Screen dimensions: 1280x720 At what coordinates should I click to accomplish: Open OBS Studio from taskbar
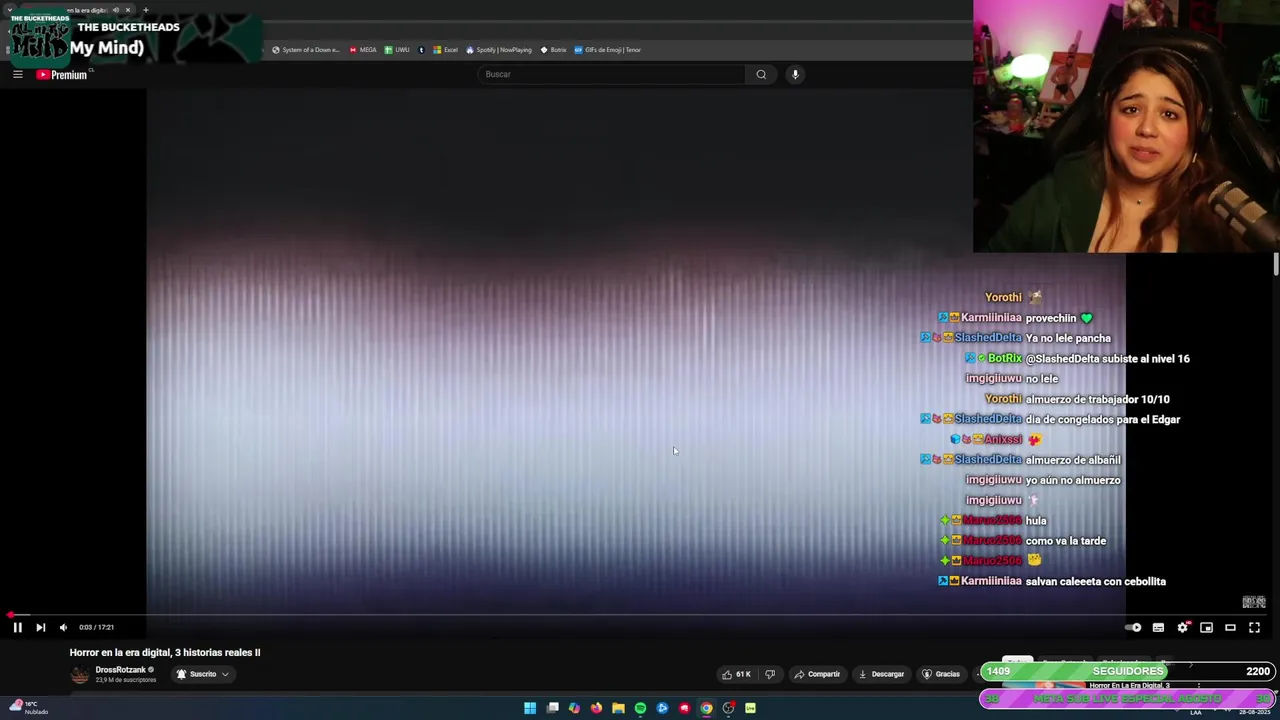pos(728,708)
